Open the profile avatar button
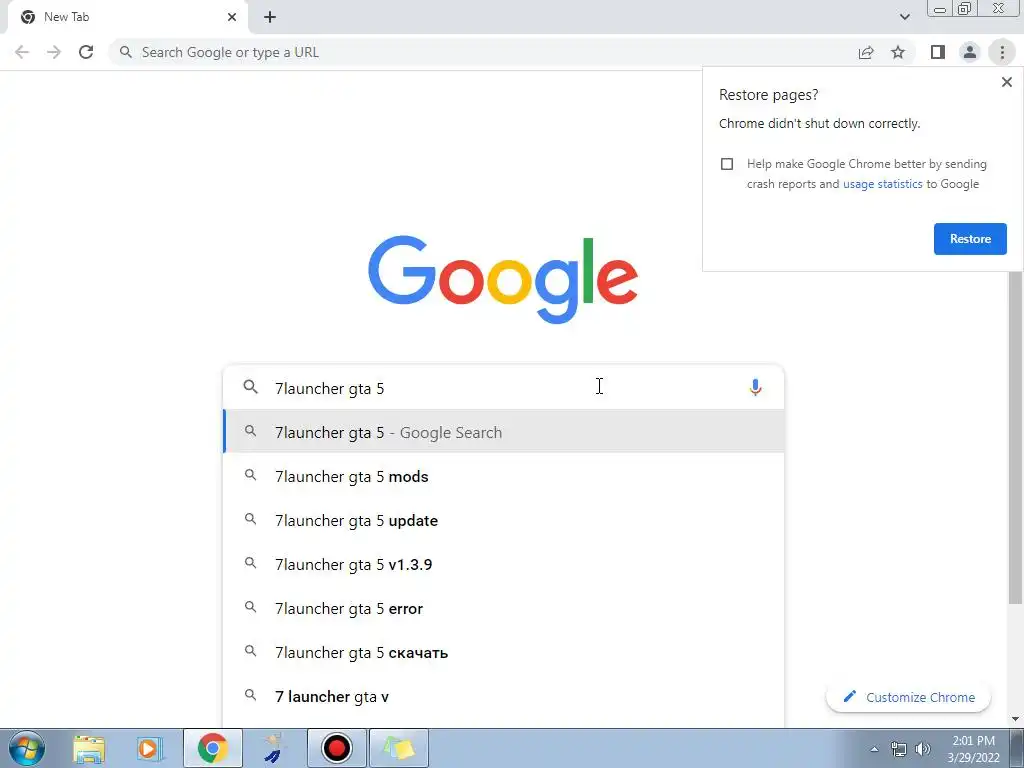 tap(970, 52)
